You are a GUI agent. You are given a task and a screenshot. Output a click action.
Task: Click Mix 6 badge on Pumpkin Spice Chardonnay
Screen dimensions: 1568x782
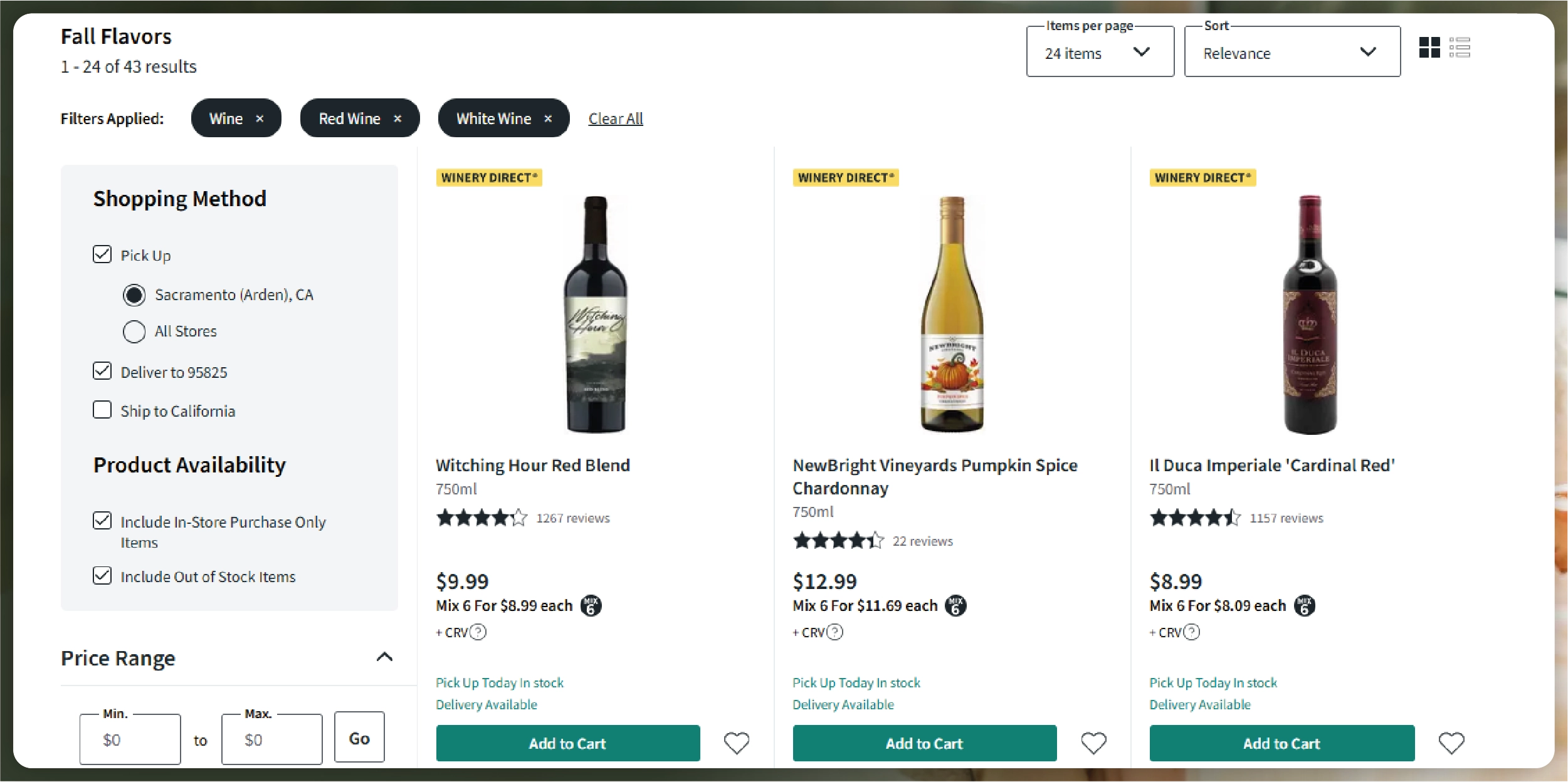tap(955, 606)
